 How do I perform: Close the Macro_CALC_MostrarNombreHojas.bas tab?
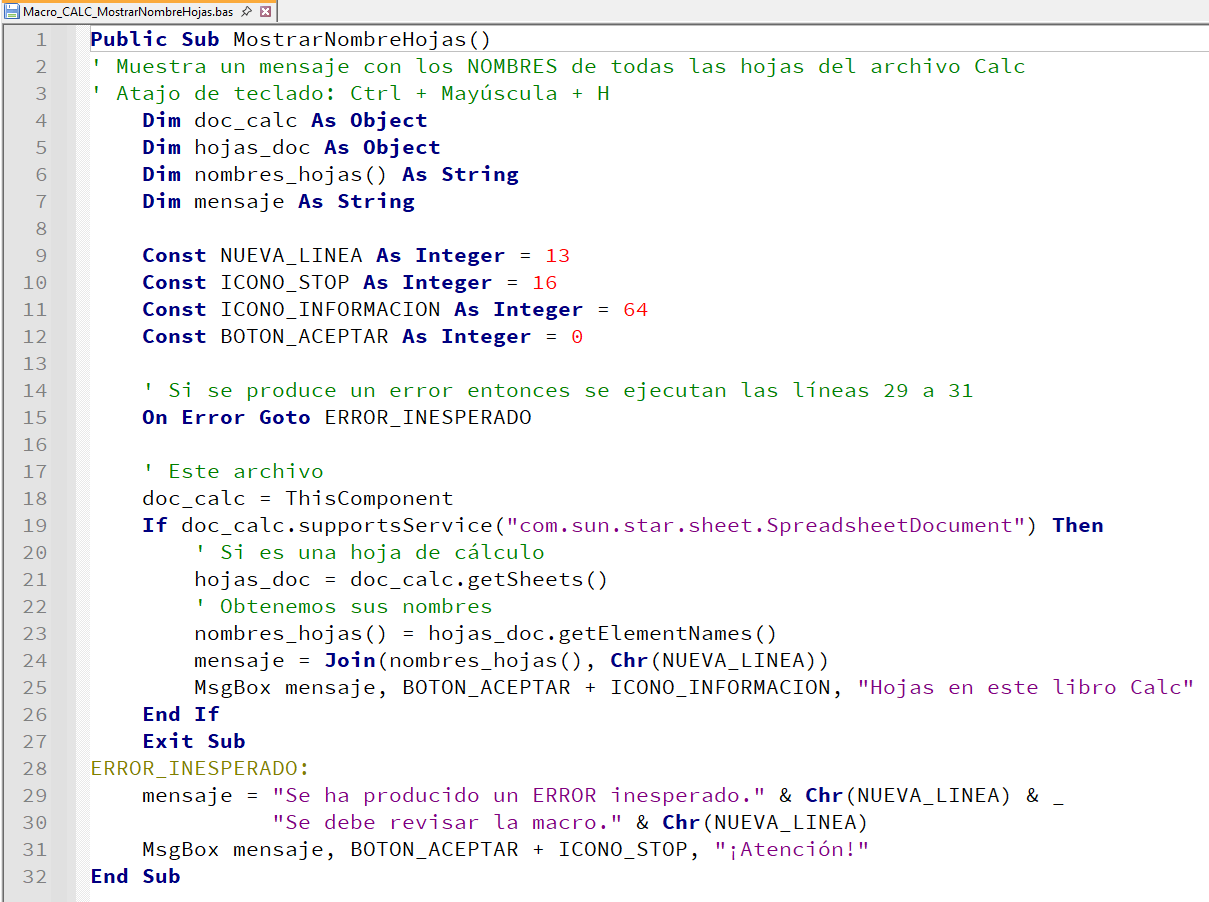(x=265, y=11)
